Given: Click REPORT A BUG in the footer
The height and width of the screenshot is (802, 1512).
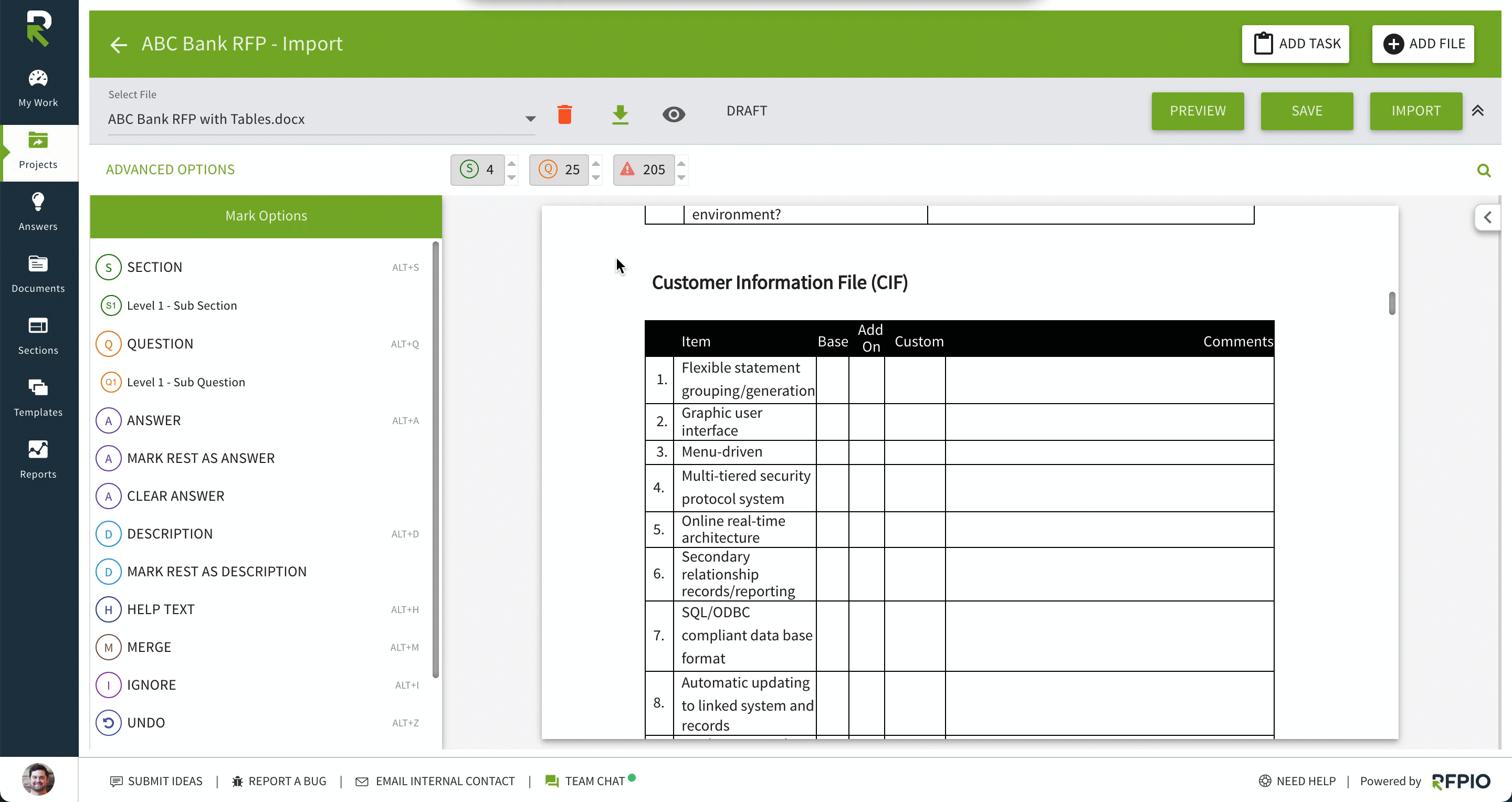Looking at the screenshot, I should pos(279,782).
